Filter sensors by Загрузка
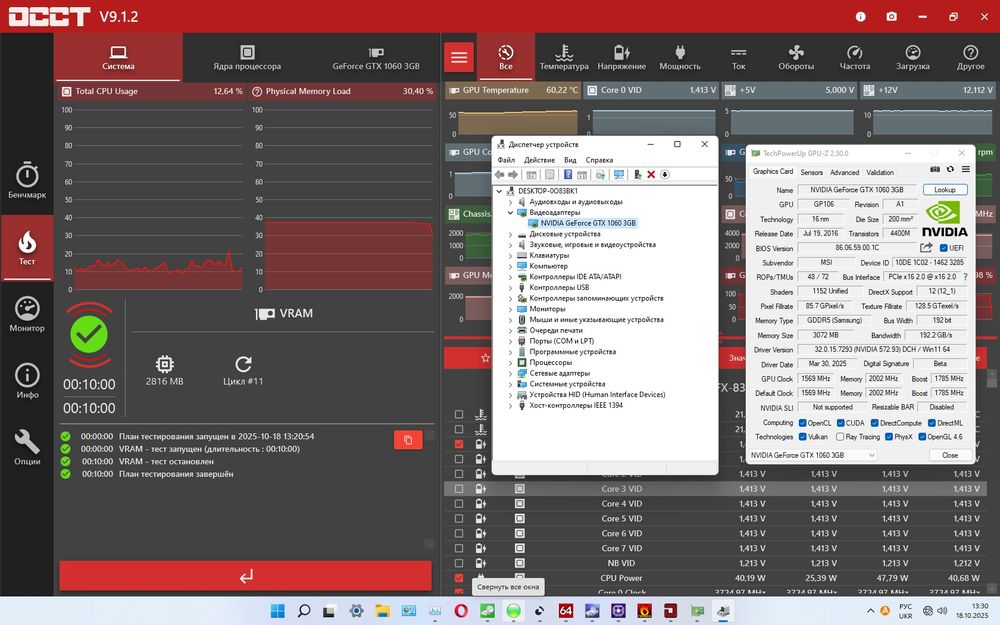Viewport: 1000px width, 625px height. click(x=913, y=57)
